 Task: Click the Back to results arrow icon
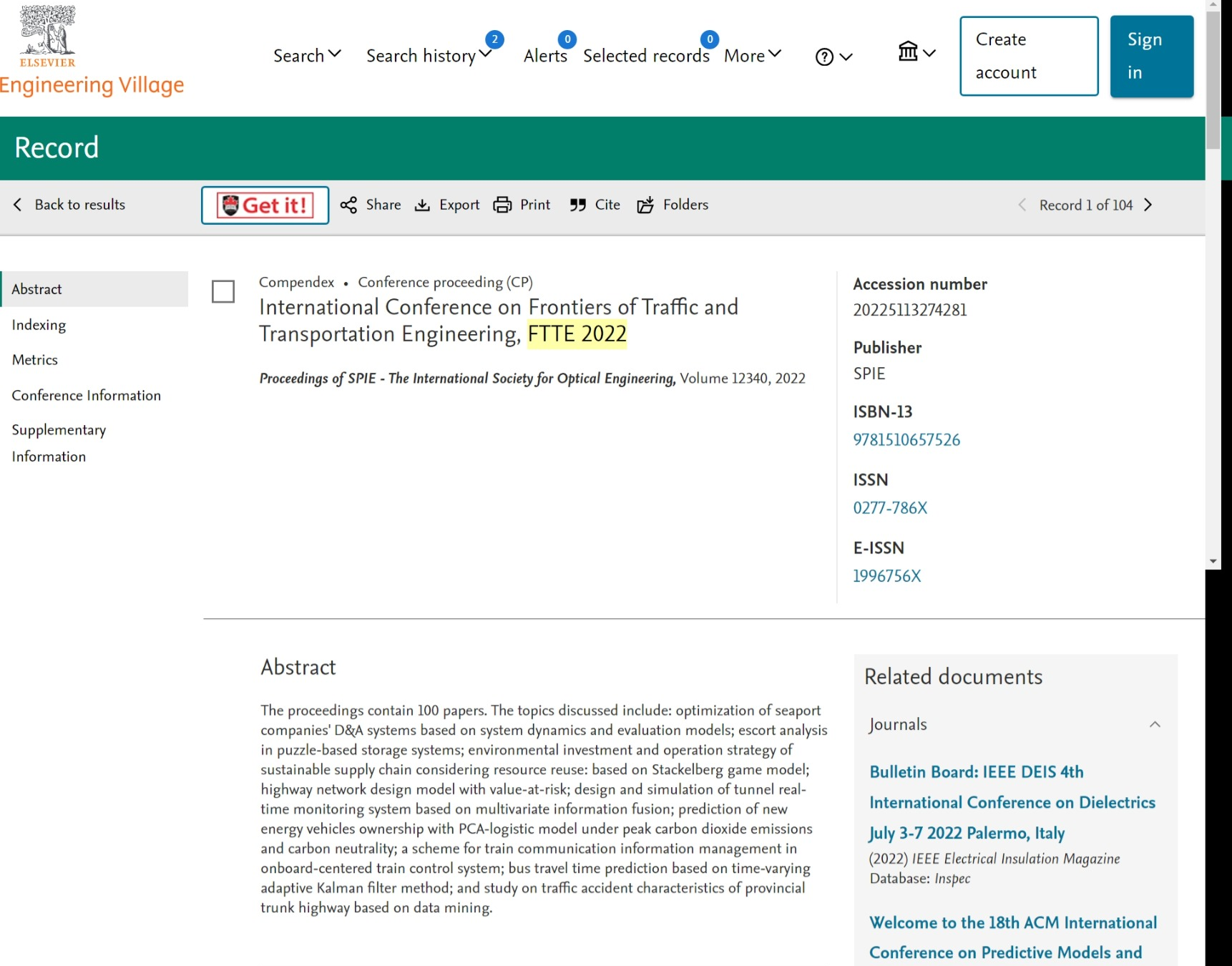[18, 205]
